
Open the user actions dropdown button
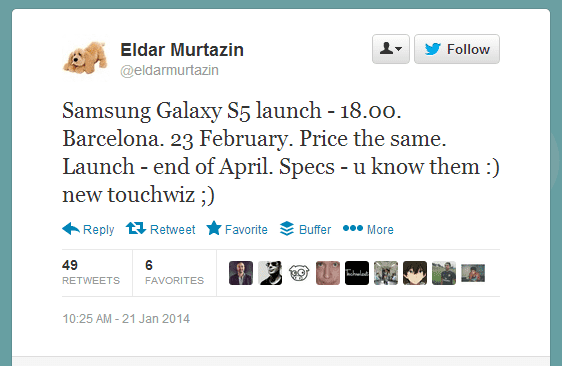click(x=391, y=49)
